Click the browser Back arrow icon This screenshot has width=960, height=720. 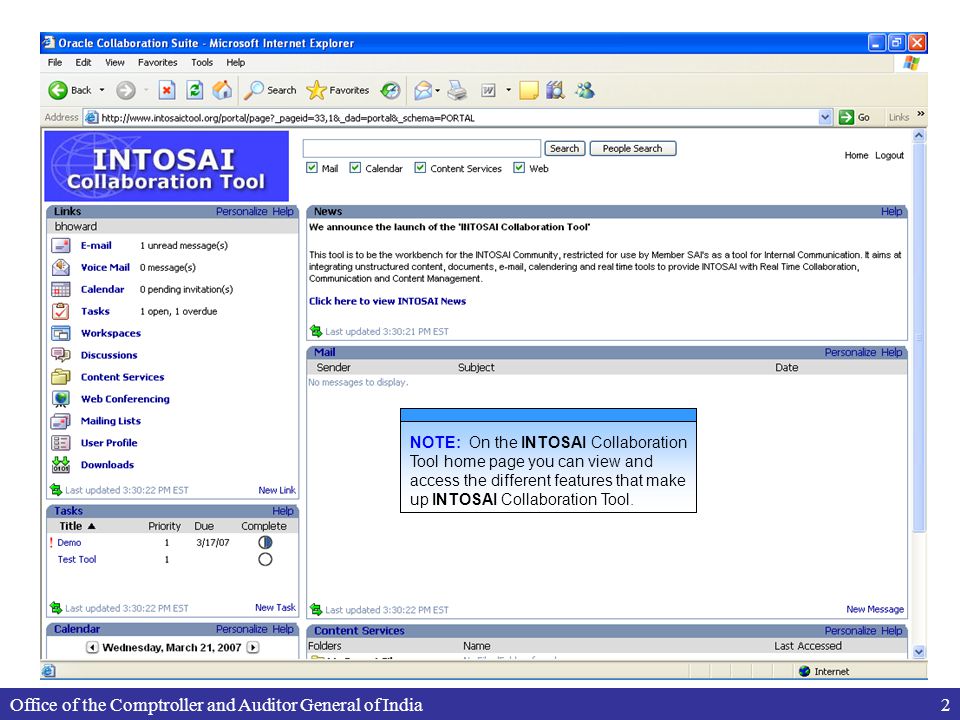pyautogui.click(x=58, y=91)
